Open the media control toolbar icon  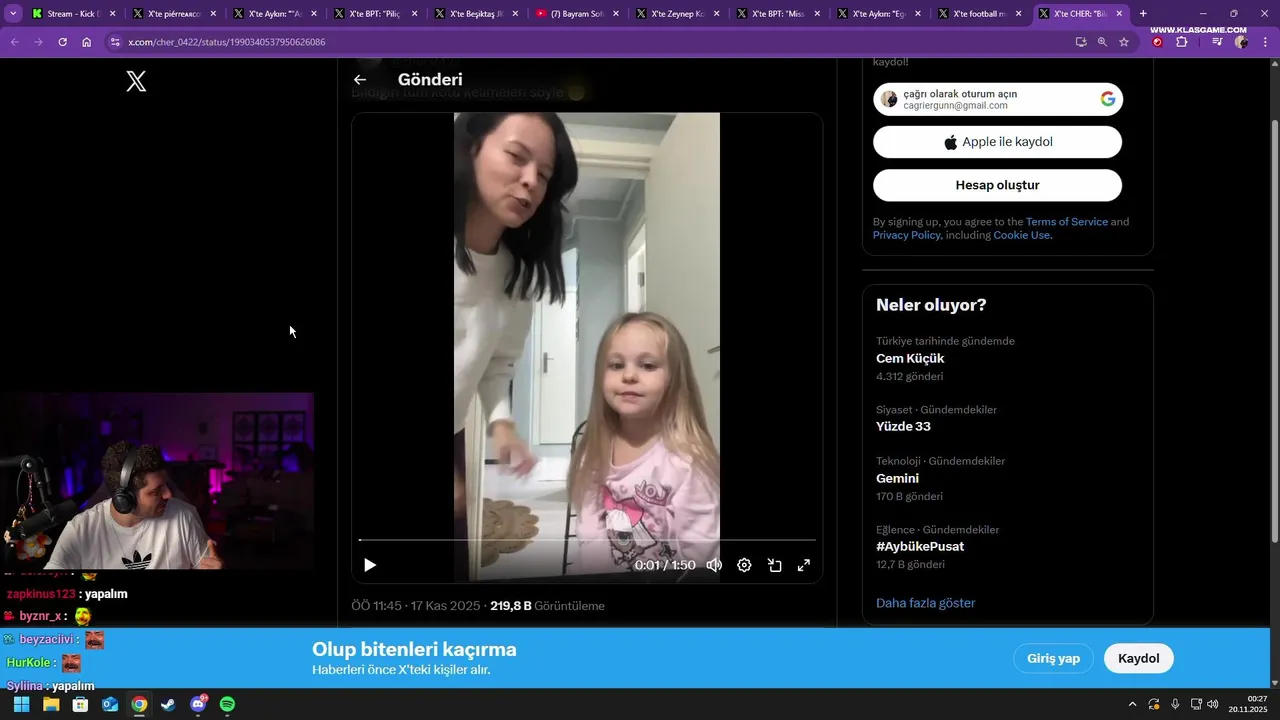point(1217,42)
